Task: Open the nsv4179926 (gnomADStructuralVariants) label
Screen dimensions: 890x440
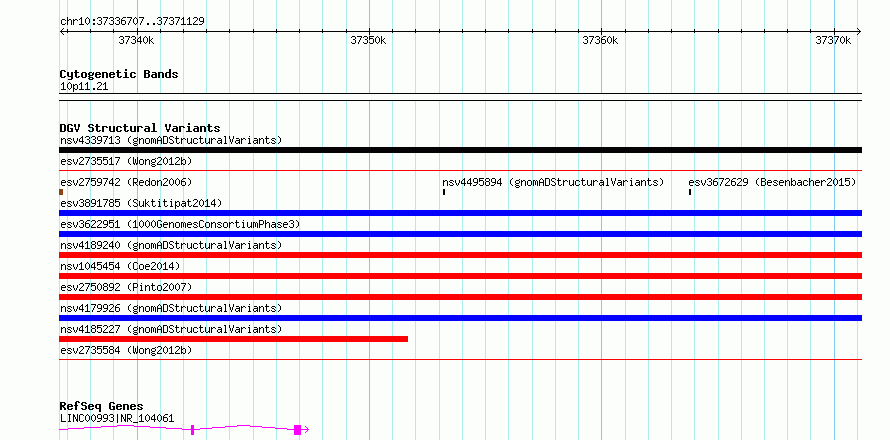Action: [171, 308]
